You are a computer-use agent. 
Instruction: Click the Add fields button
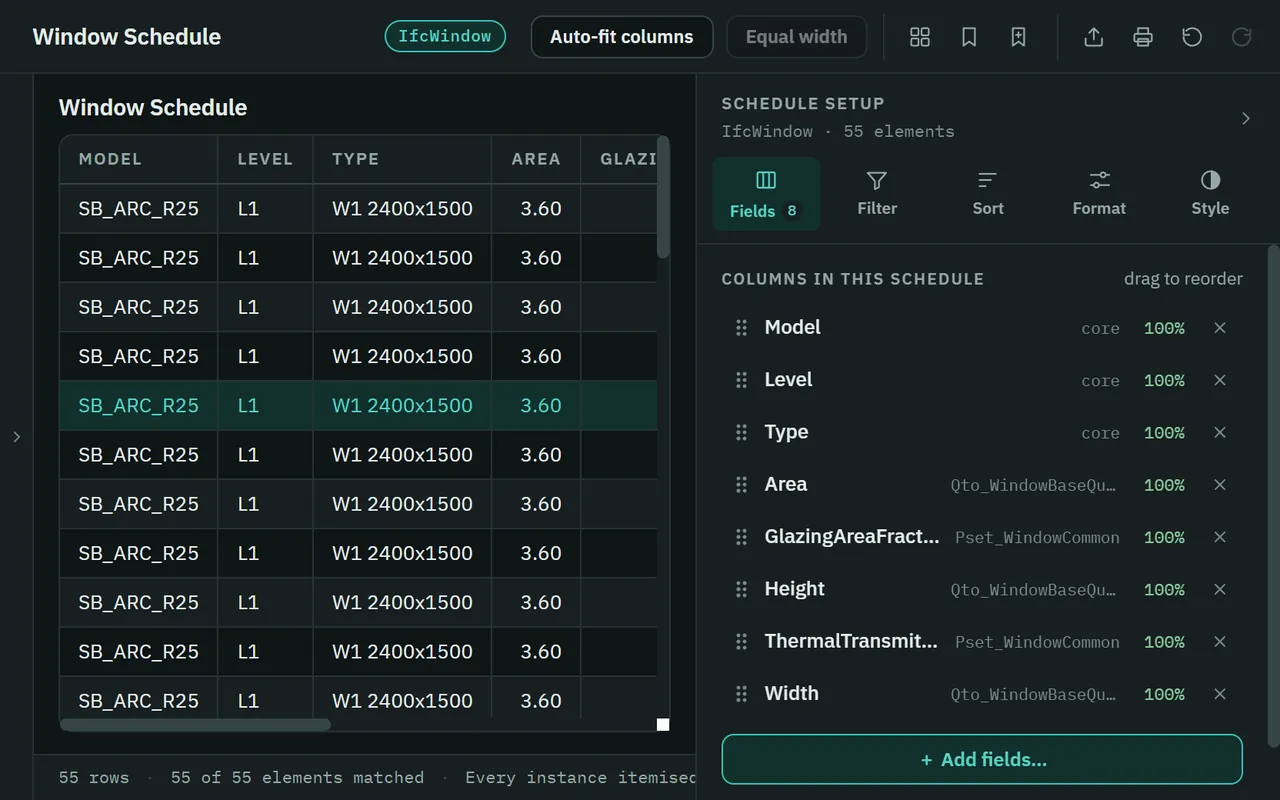(x=982, y=760)
